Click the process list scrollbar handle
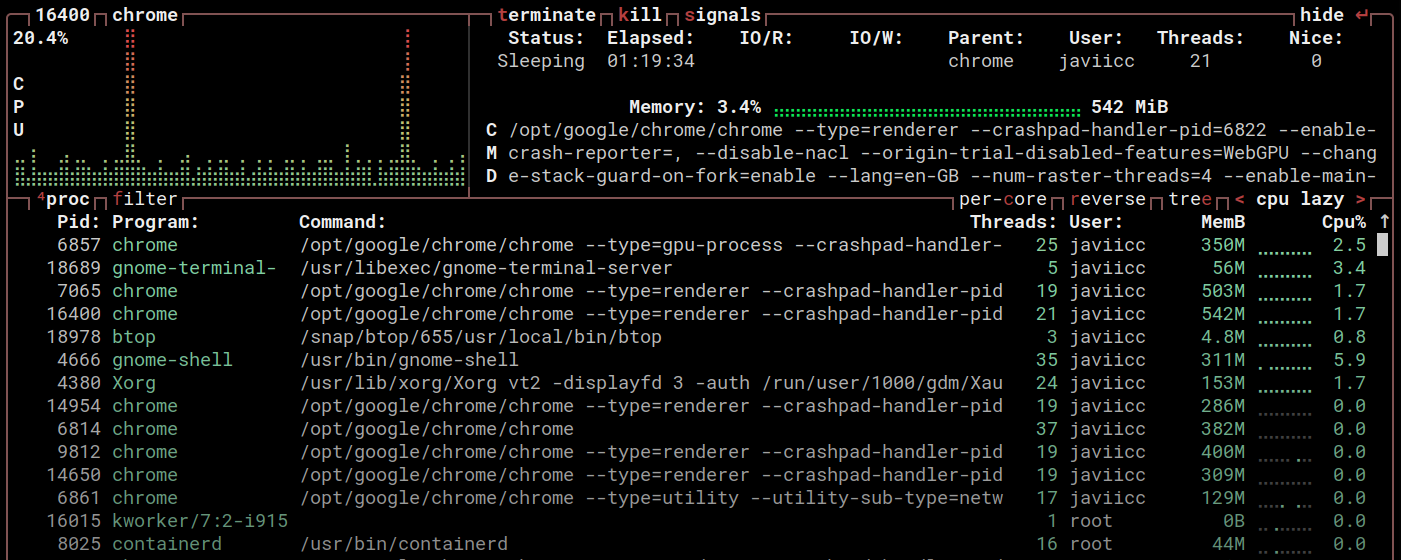This screenshot has height=560, width=1401. click(x=1383, y=245)
